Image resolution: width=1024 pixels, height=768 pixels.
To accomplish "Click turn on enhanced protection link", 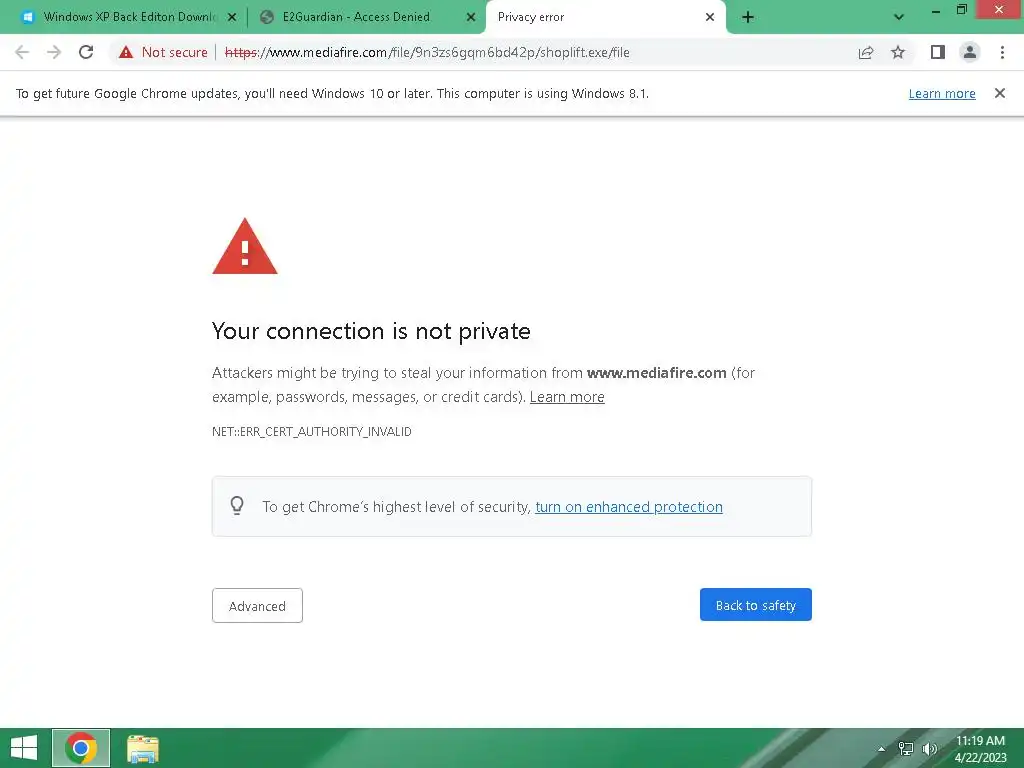I will [x=629, y=507].
